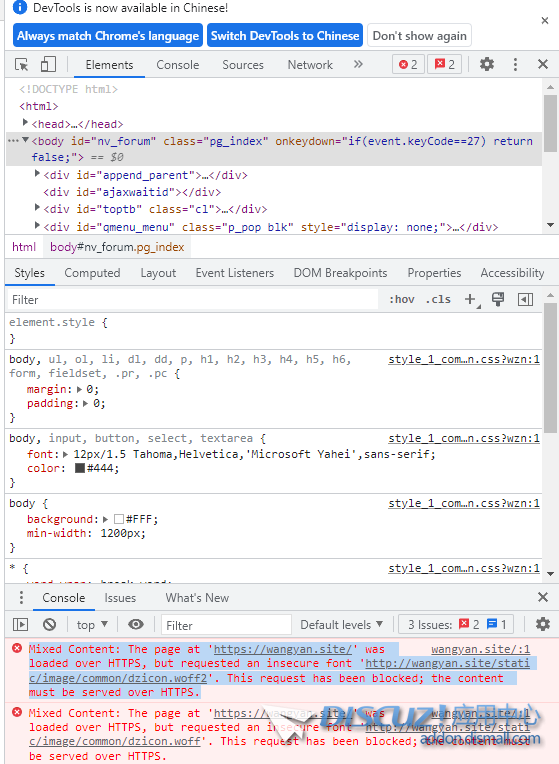The image size is (559, 764).
Task: Clear console with the ban icon
Action: 49,624
